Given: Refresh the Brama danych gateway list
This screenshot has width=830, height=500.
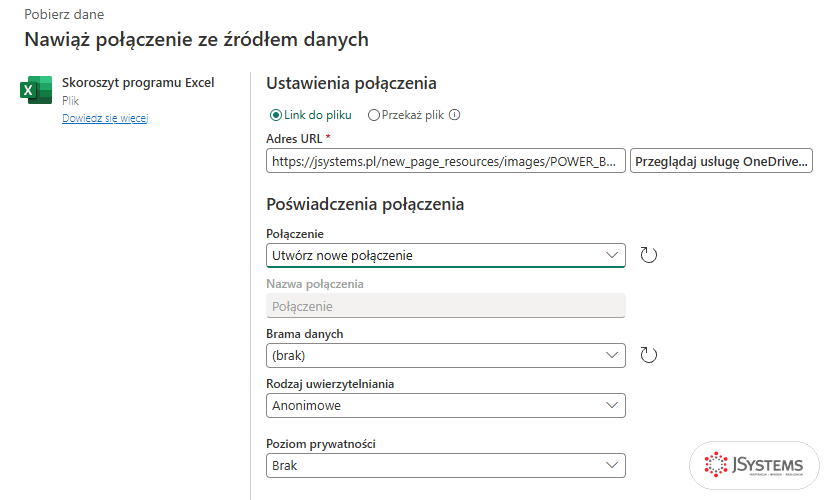Looking at the screenshot, I should pyautogui.click(x=648, y=355).
